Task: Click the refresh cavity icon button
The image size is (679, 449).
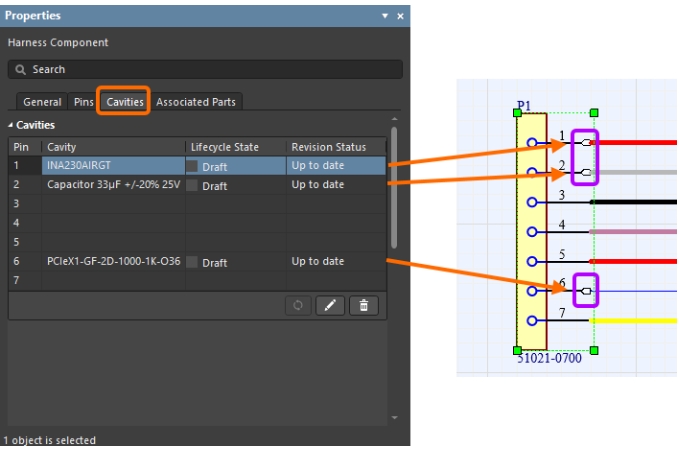Action: 298,306
